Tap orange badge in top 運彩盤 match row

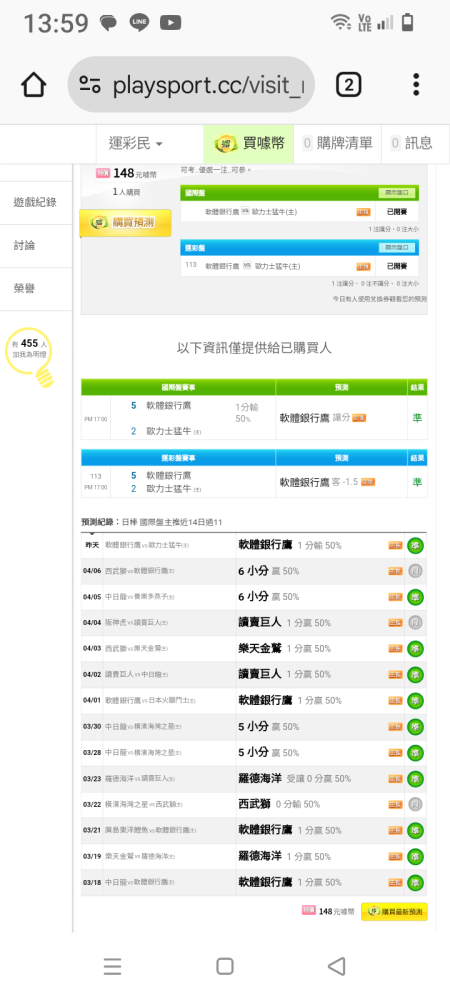click(x=363, y=267)
